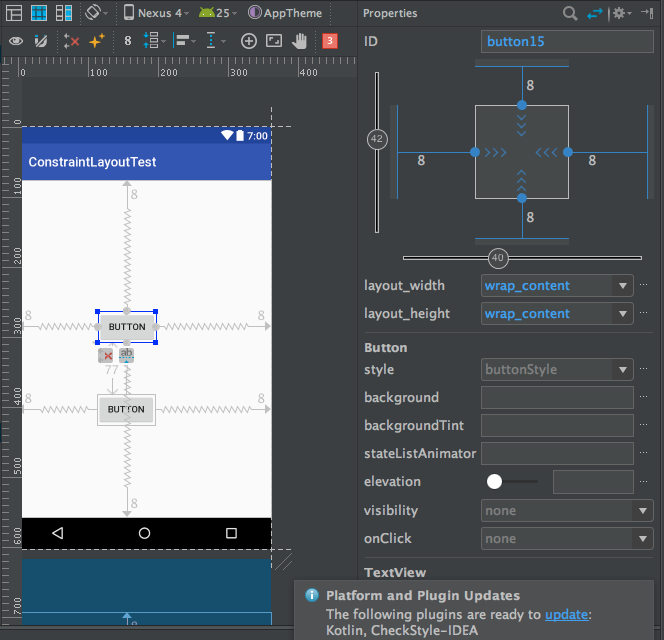Image resolution: width=664 pixels, height=640 pixels.
Task: Toggle autoconnect magnet icon
Action: click(41, 41)
